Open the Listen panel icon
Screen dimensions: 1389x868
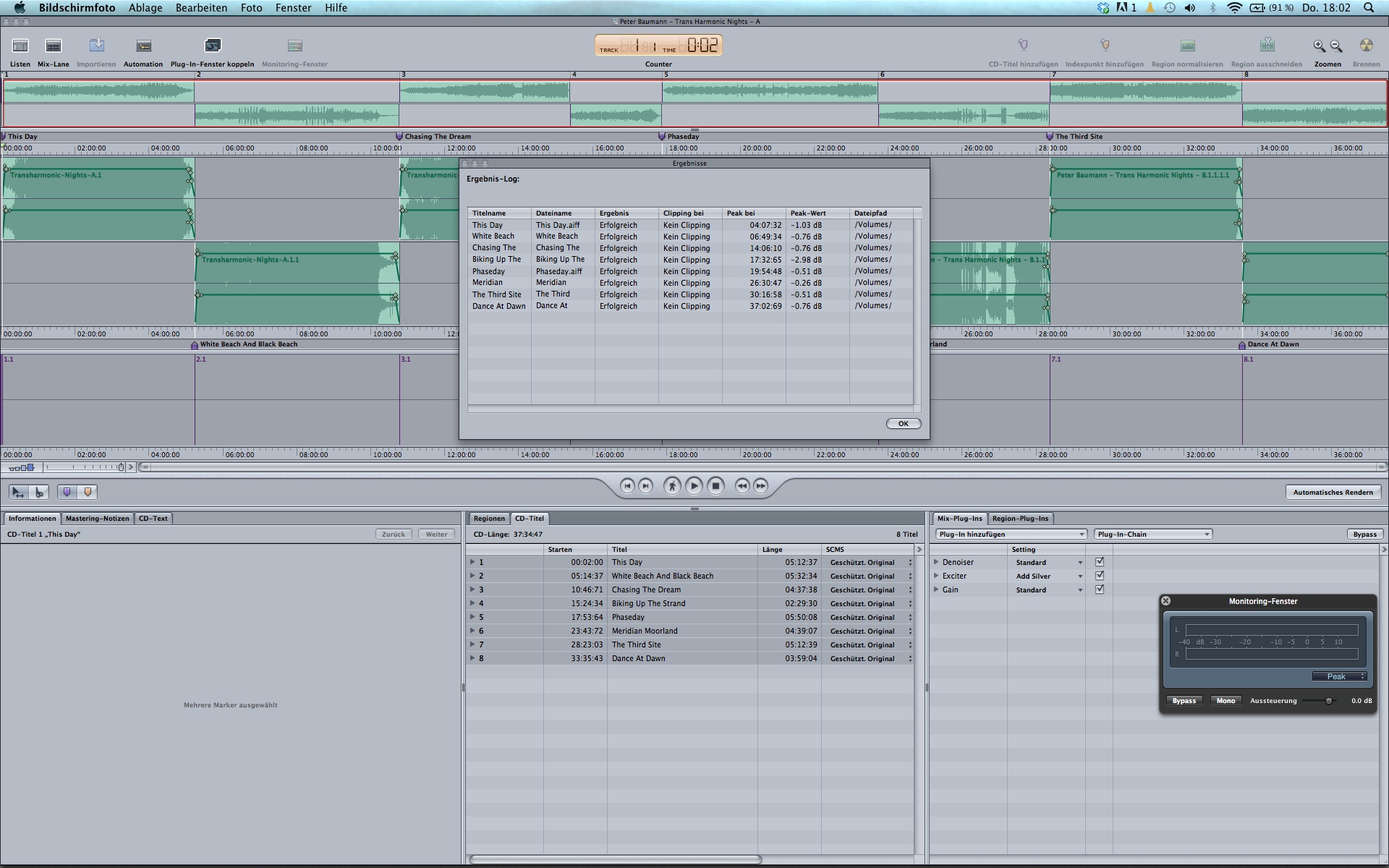[x=20, y=46]
